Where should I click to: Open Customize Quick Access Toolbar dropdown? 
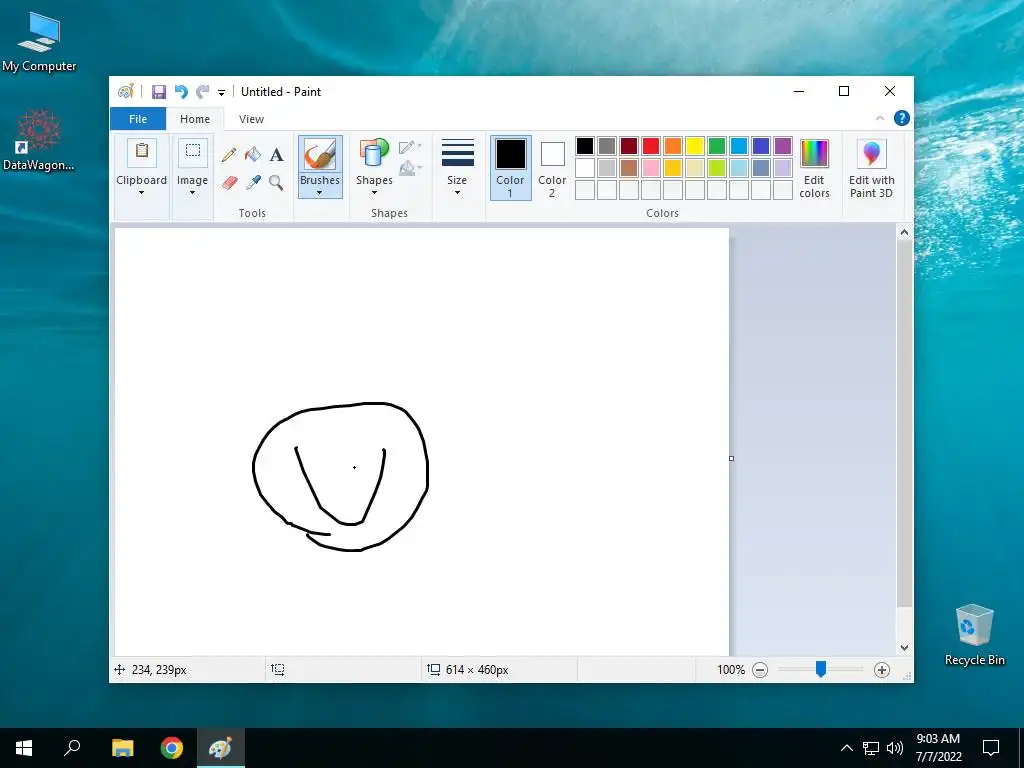221,93
